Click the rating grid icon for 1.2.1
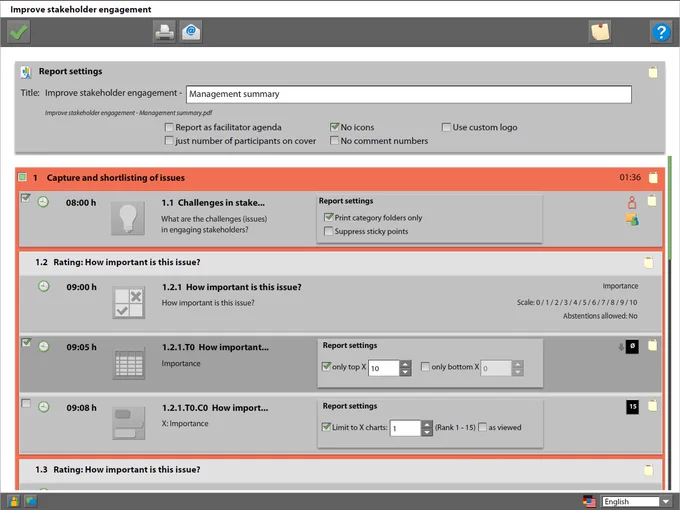This screenshot has height=510, width=680. tap(128, 303)
